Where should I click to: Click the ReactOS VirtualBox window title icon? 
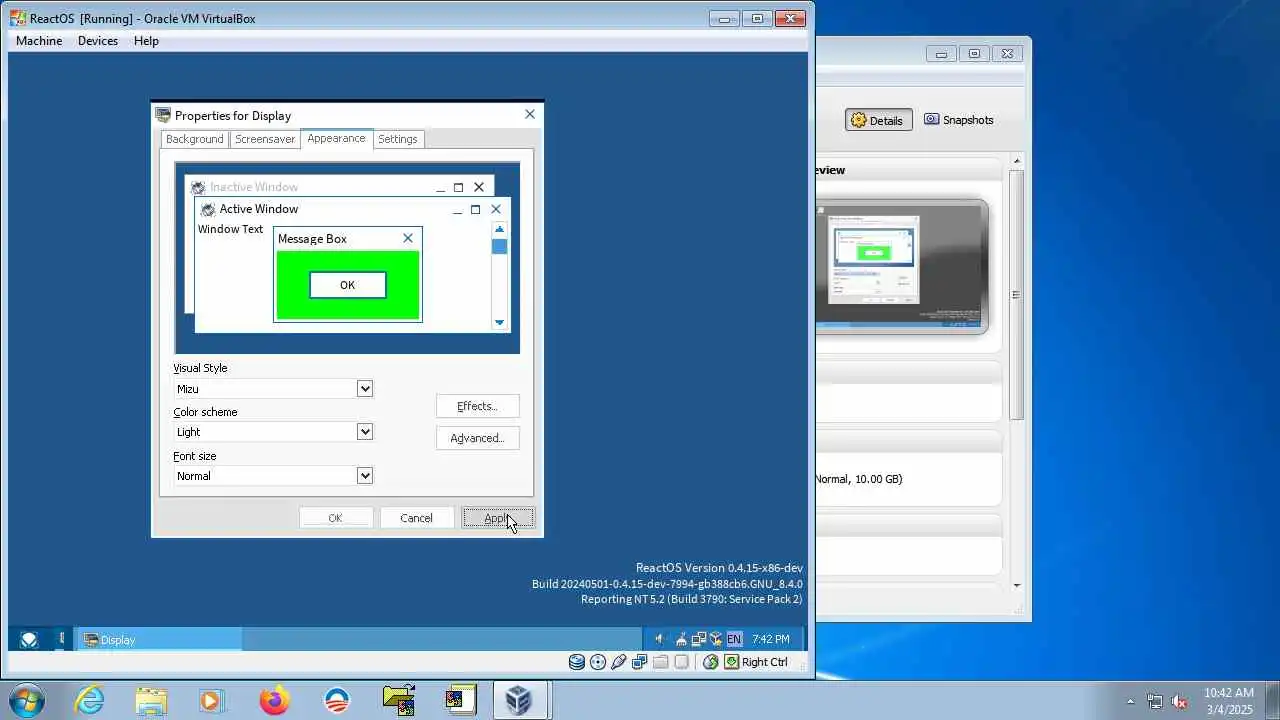pyautogui.click(x=18, y=18)
